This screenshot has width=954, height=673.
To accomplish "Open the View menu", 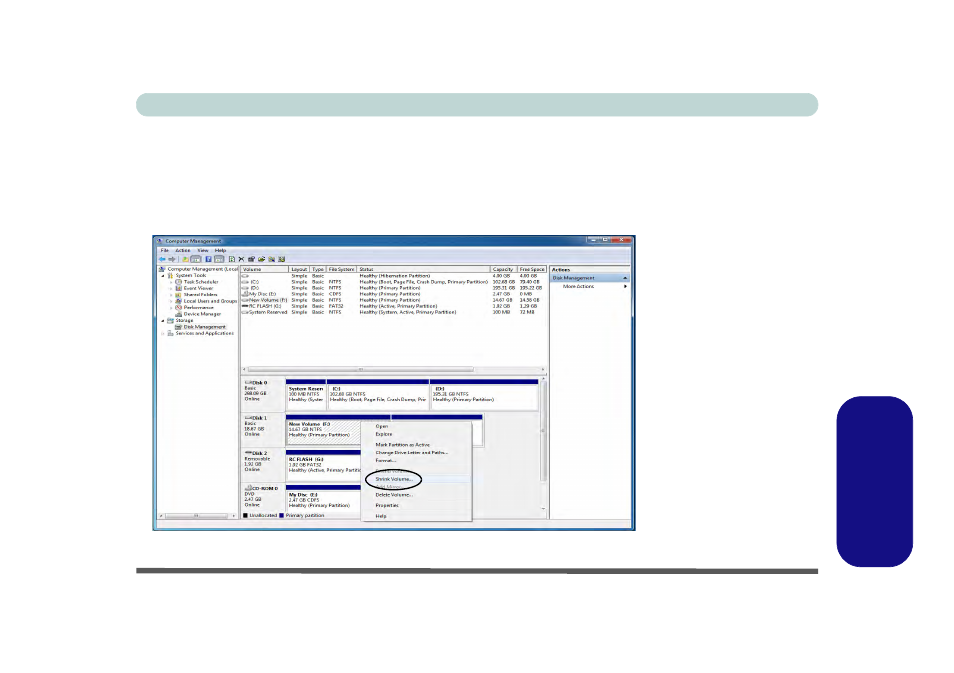I will tap(203, 250).
